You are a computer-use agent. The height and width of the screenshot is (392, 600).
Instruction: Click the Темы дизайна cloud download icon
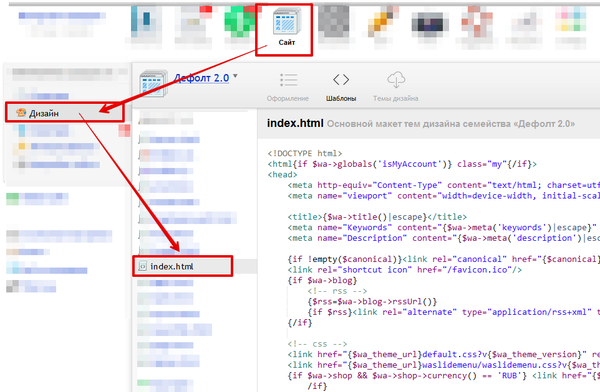pos(396,80)
